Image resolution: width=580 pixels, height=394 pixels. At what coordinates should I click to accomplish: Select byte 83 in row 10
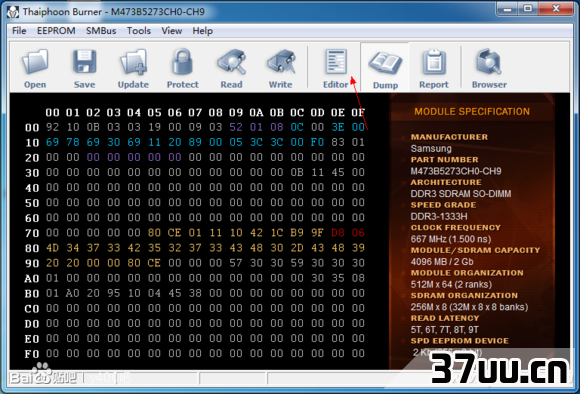(338, 142)
